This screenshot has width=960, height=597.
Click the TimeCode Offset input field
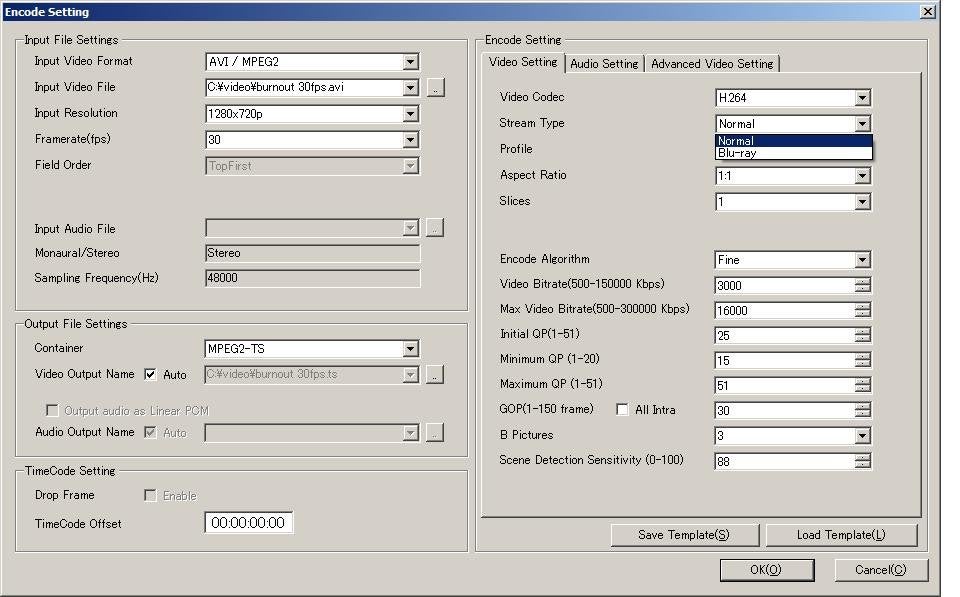tap(249, 523)
